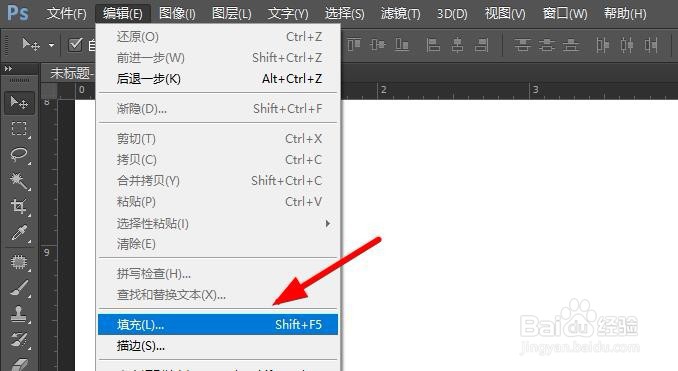Click distribute right edges icon
Screen dimensions: 678x371
point(651,45)
